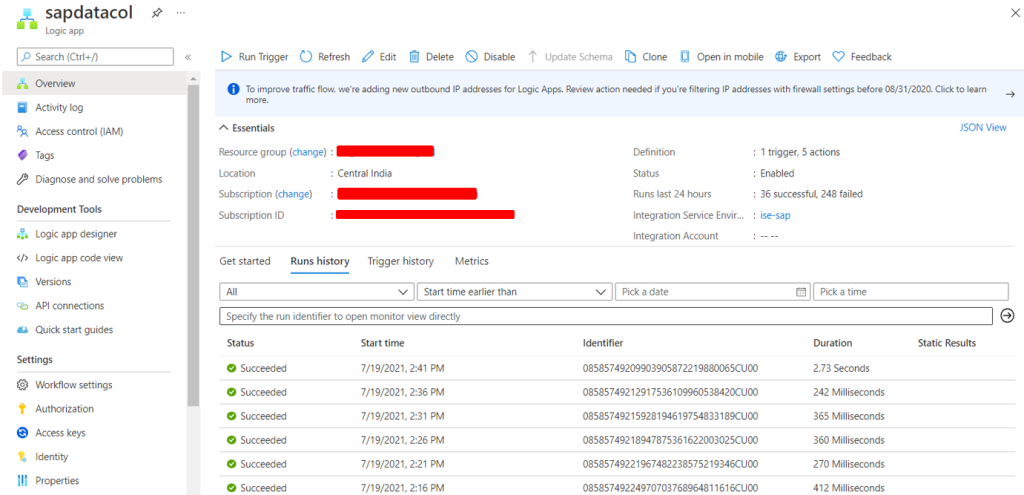The height and width of the screenshot is (495, 1024).
Task: Open the Start time earlier than dropdown
Action: click(515, 292)
